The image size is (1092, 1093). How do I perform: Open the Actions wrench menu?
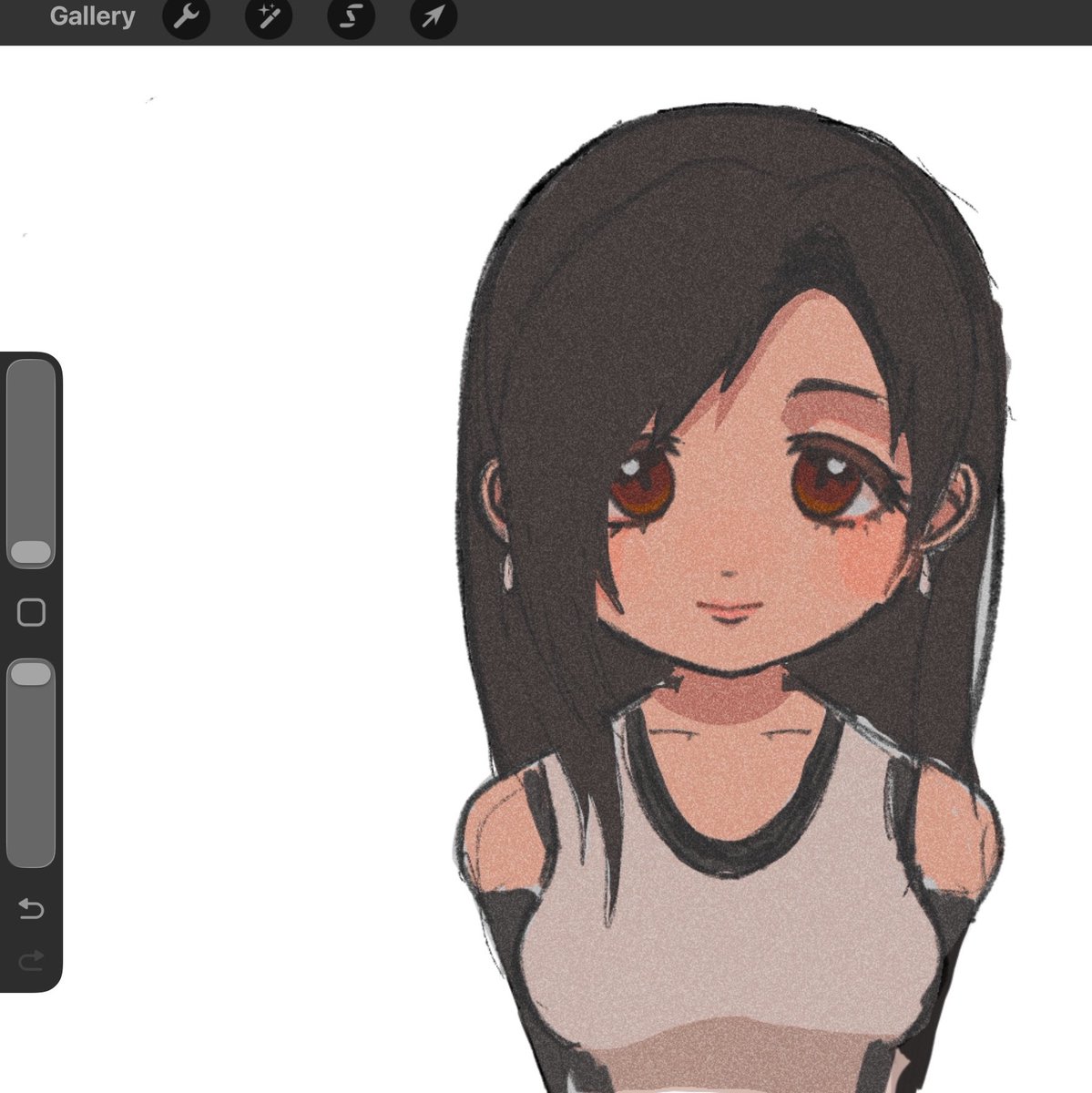click(186, 16)
